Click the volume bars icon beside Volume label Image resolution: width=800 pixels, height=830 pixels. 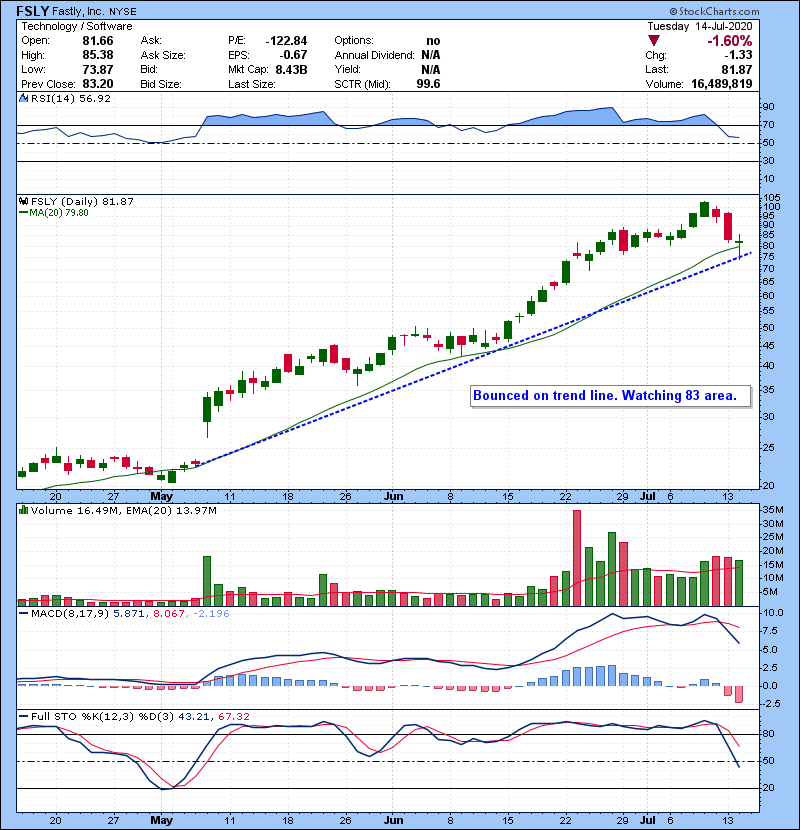23,510
